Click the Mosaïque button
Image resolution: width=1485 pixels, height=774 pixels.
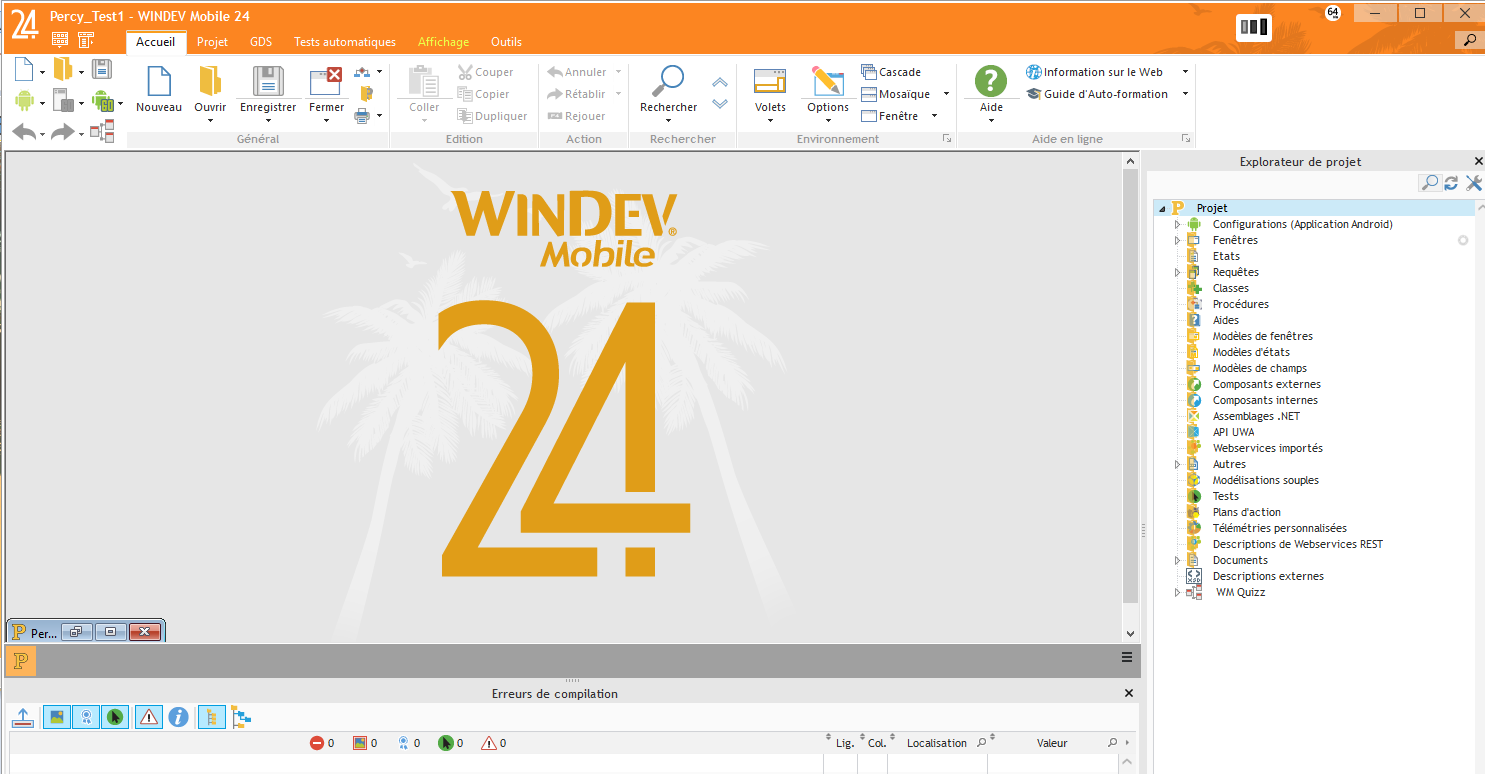(896, 94)
